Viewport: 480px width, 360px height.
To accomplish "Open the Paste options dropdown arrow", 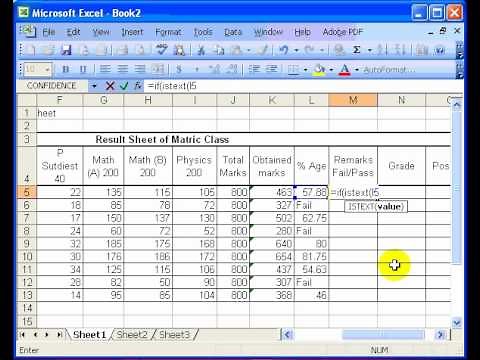I will pos(249,50).
